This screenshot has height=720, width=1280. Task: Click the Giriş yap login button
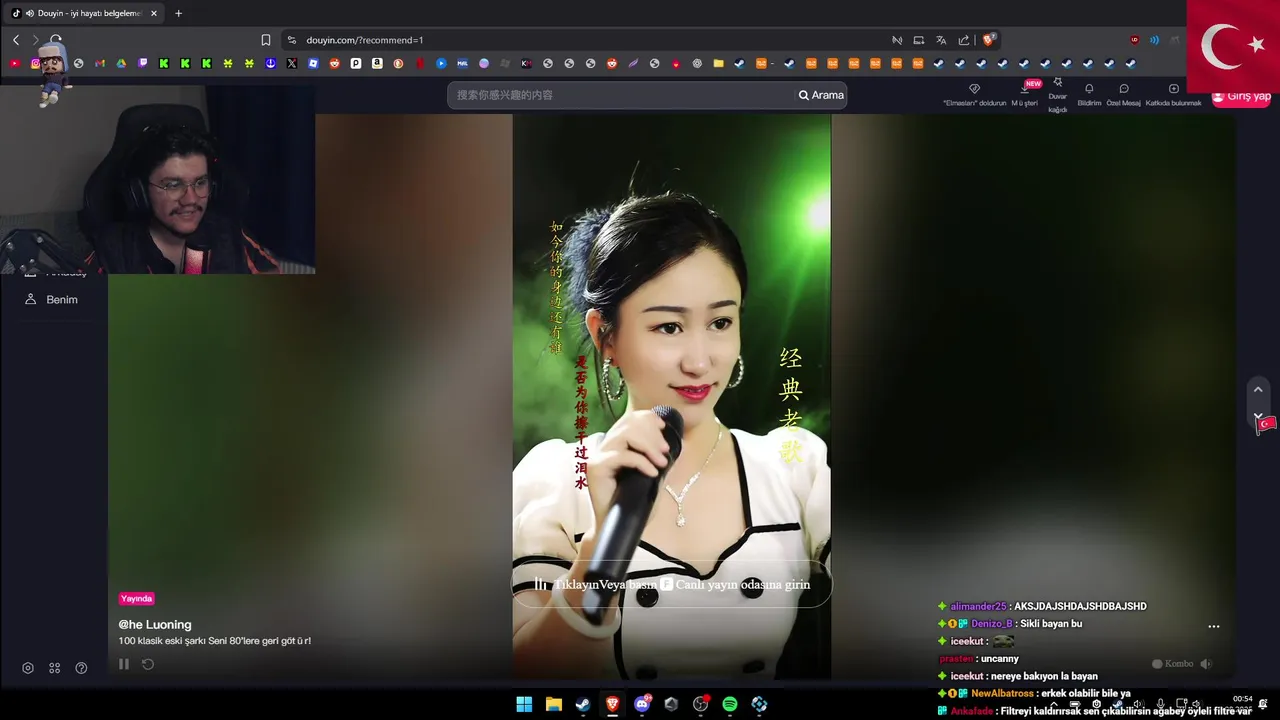pyautogui.click(x=1241, y=97)
